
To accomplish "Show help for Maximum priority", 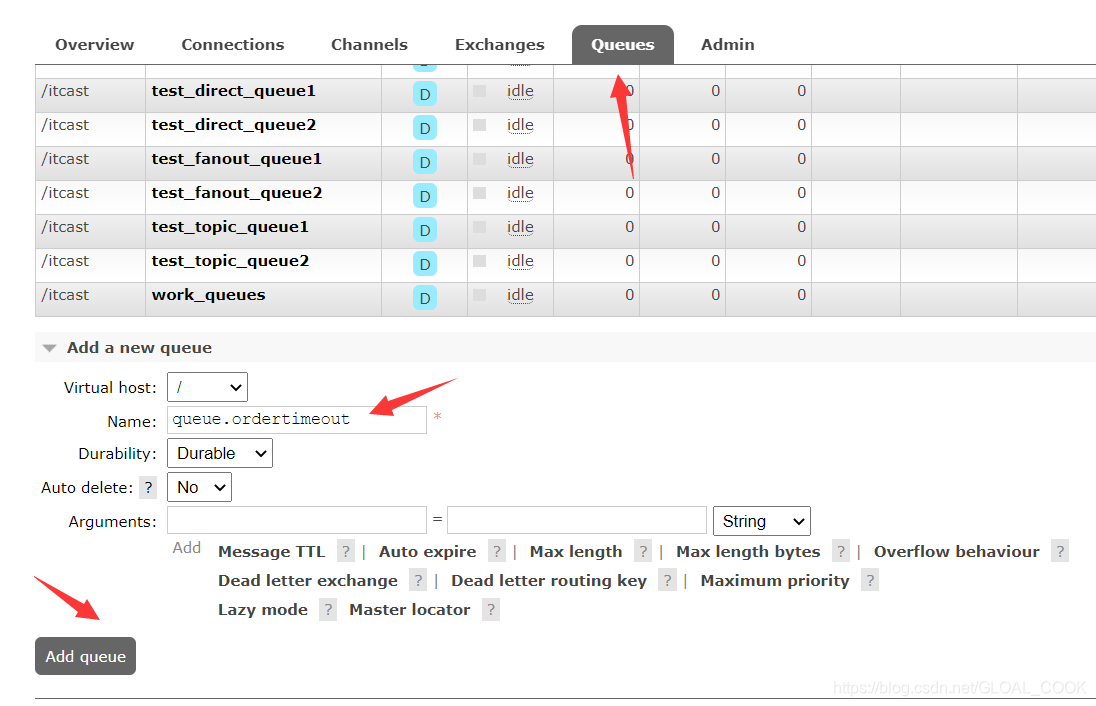I will 870,580.
